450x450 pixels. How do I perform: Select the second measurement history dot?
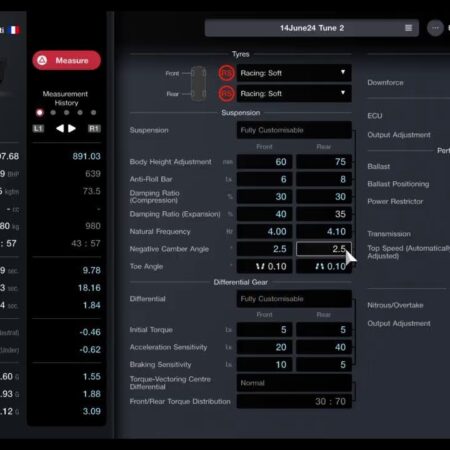tap(53, 113)
